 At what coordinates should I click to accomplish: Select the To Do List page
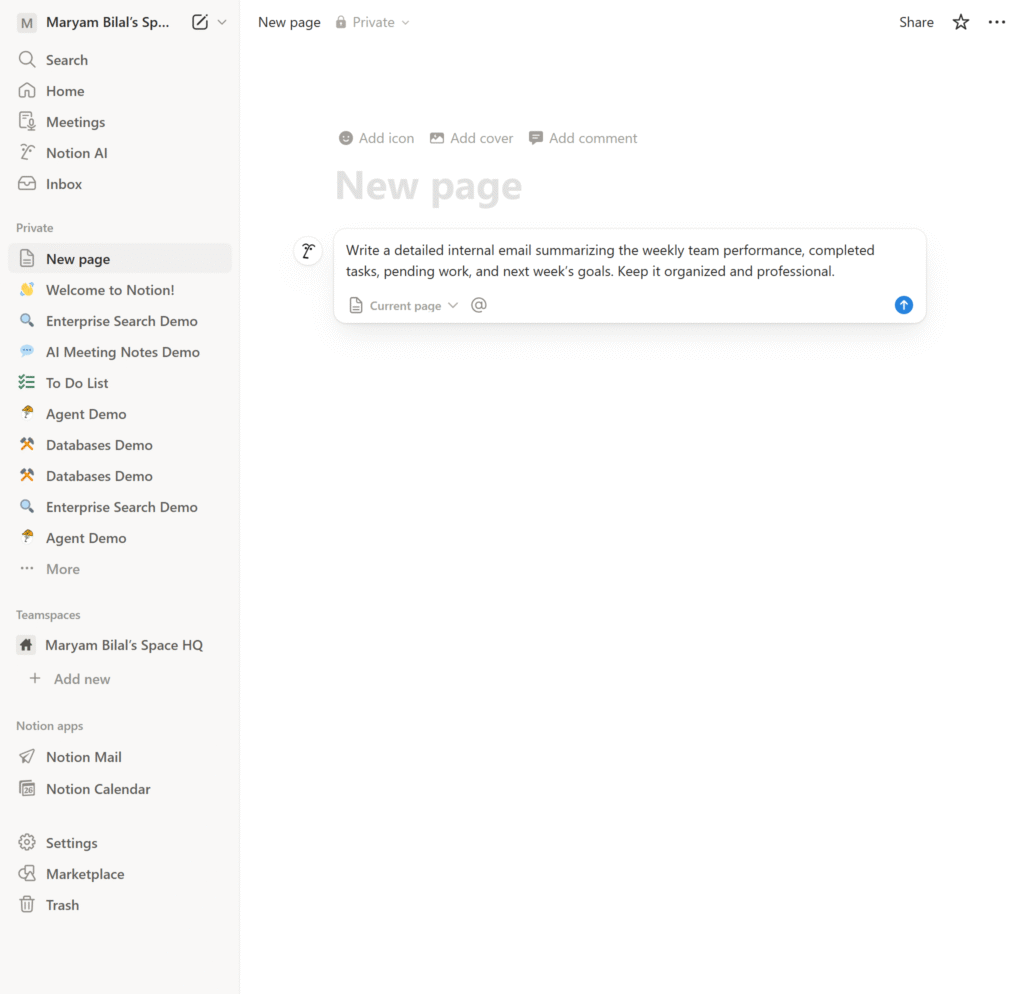point(79,382)
